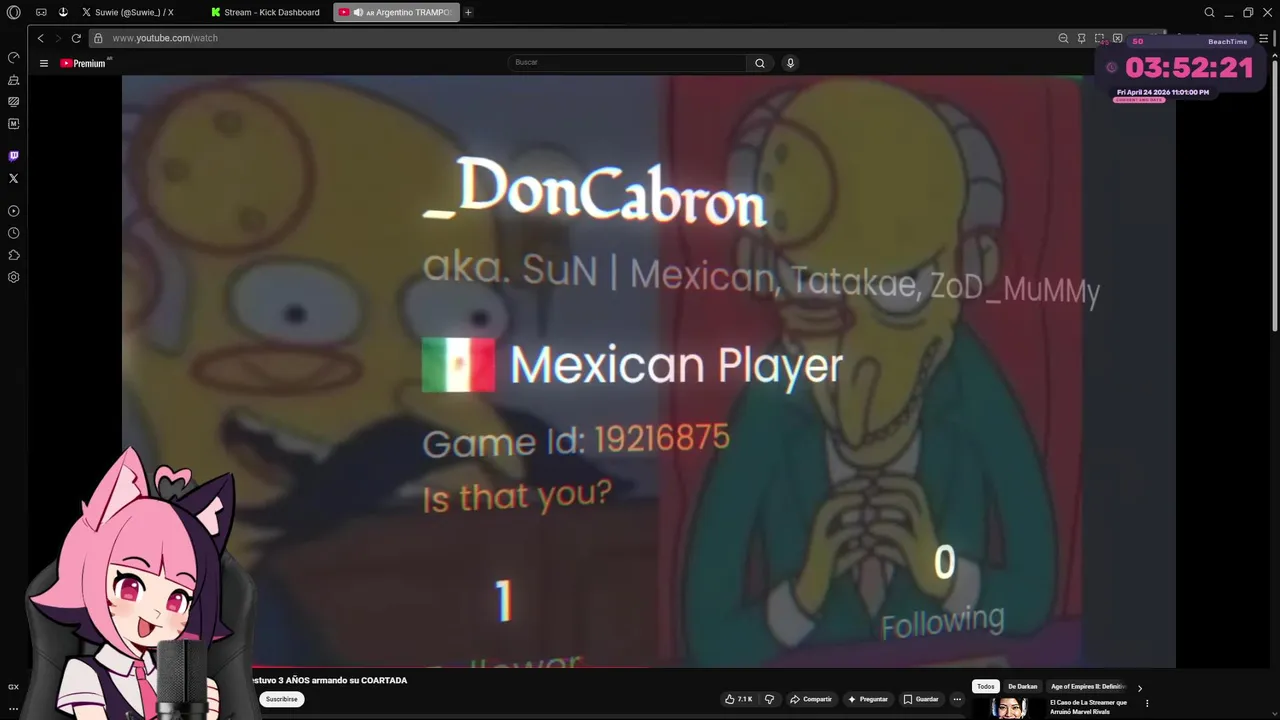Screen dimensions: 1280x720
Task: Open the GX Corner gamepad icon
Action: pos(41,12)
